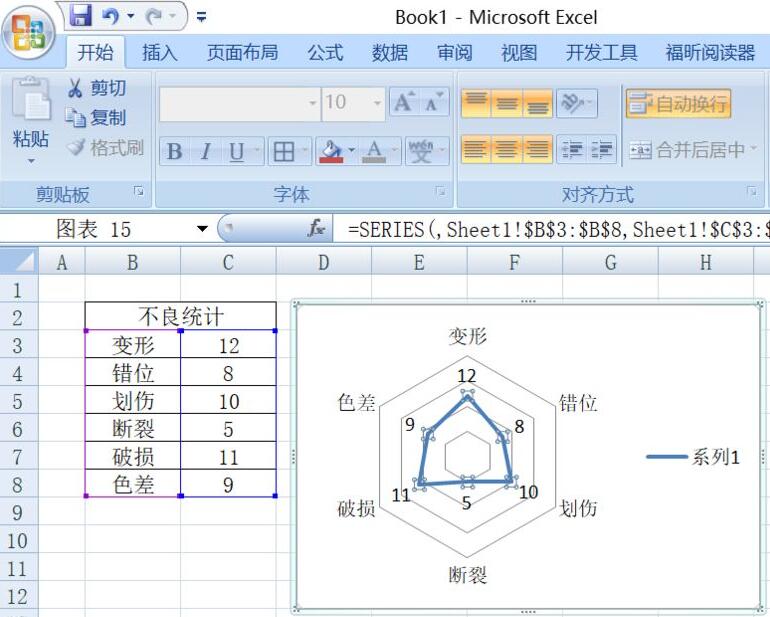The image size is (770, 617).
Task: Click the increase indent icon
Action: (x=602, y=150)
